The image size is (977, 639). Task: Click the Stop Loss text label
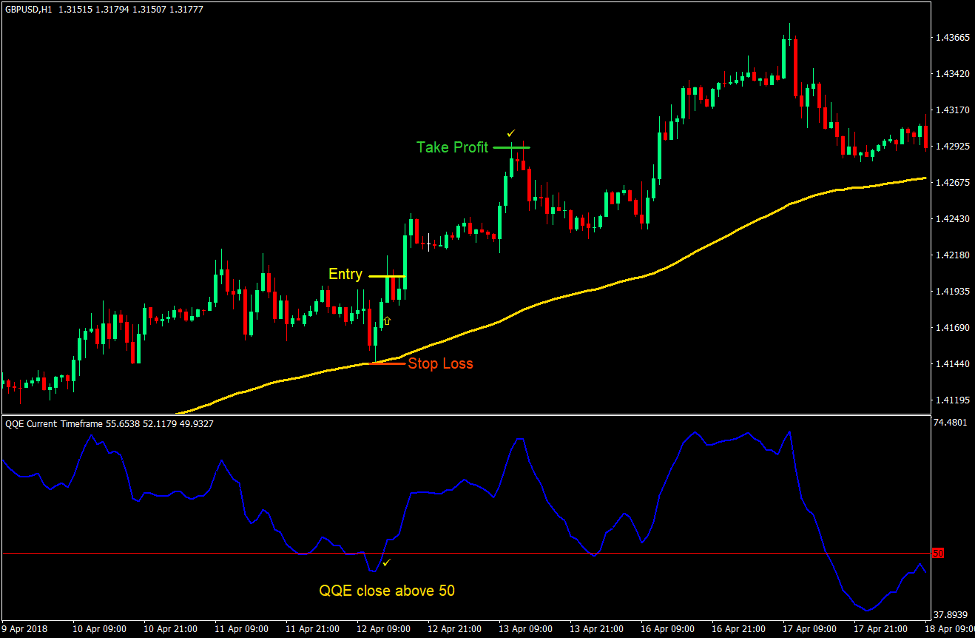[440, 364]
